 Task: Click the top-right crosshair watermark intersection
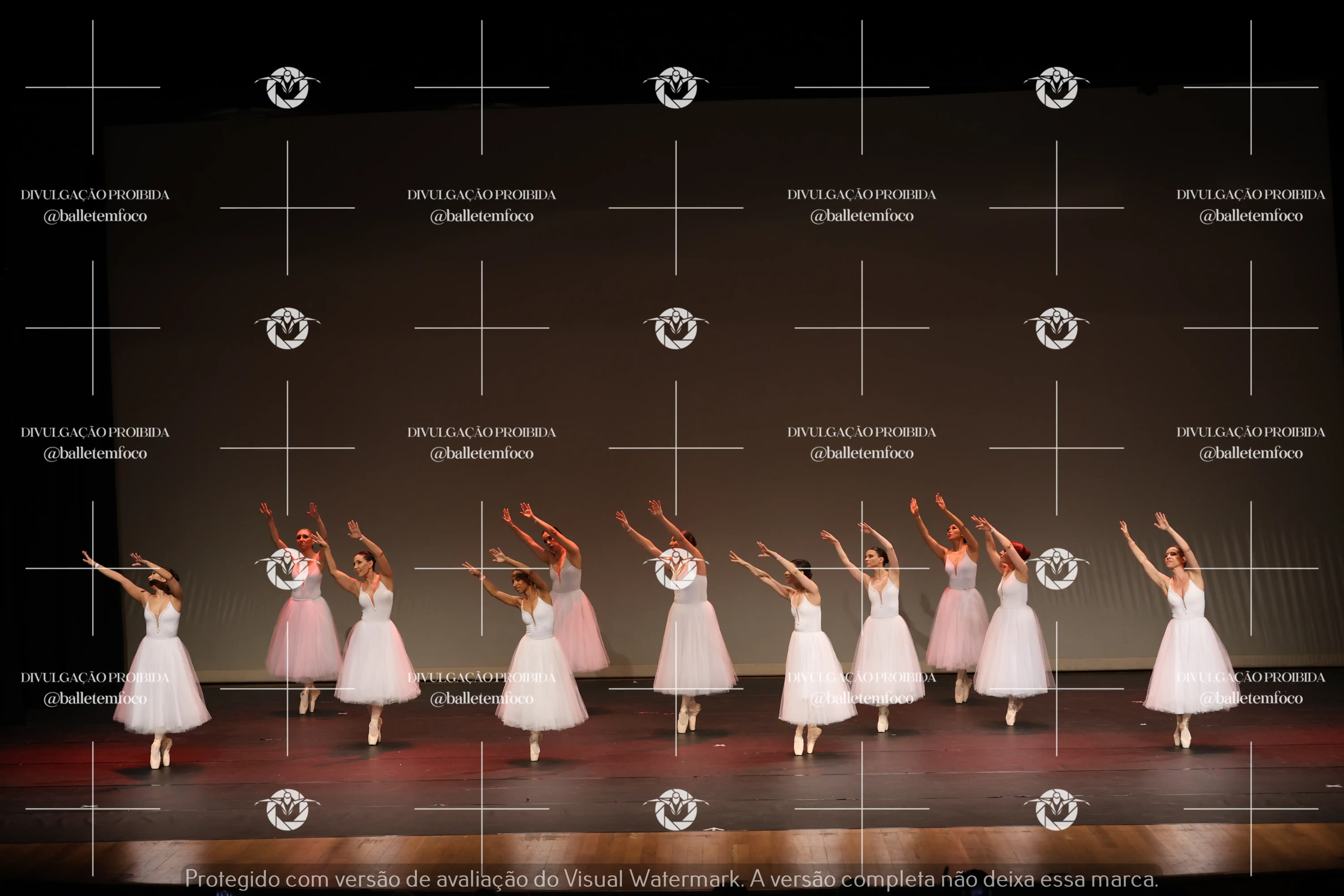point(1251,87)
